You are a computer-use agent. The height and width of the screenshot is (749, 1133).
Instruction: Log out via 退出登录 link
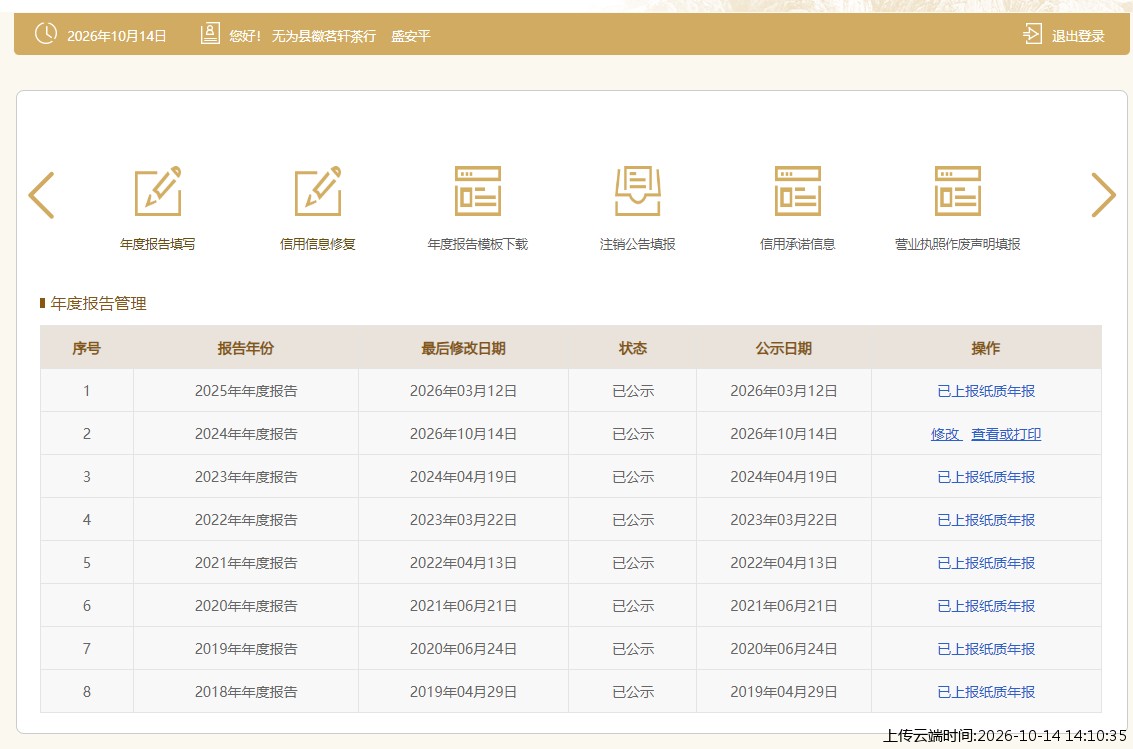[1078, 36]
